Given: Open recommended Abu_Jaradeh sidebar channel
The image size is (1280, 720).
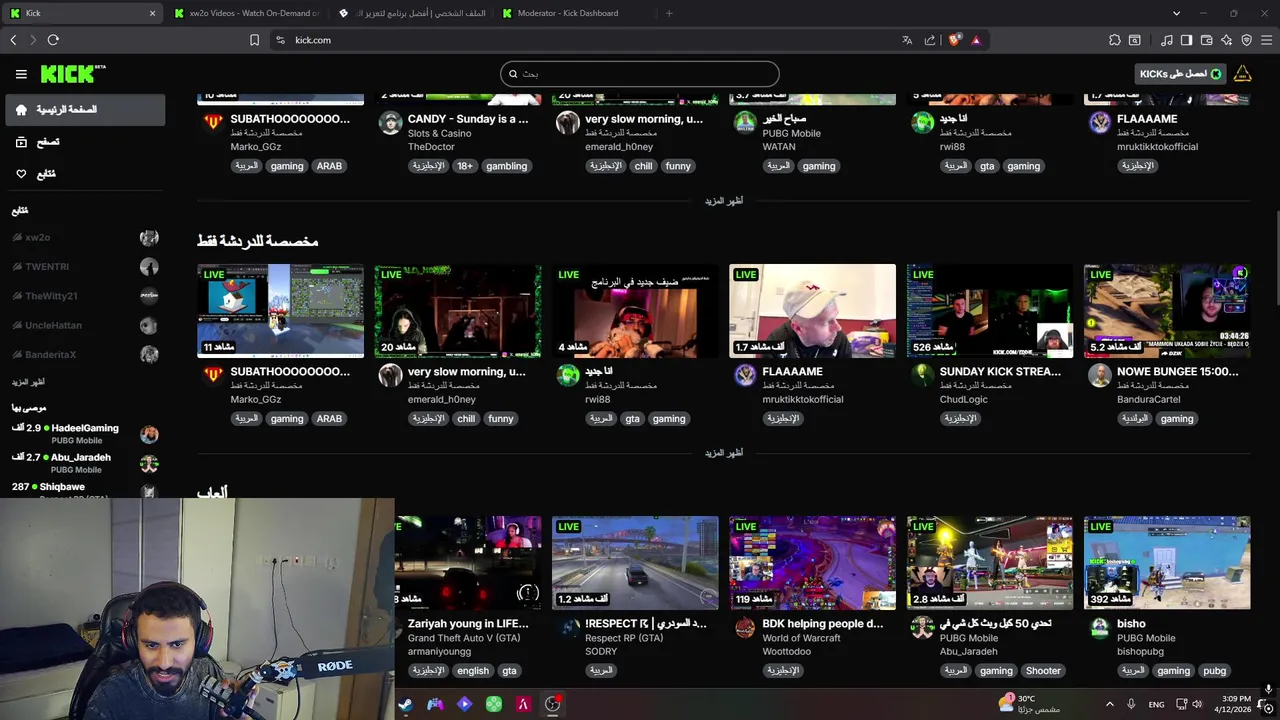Looking at the screenshot, I should (85, 463).
